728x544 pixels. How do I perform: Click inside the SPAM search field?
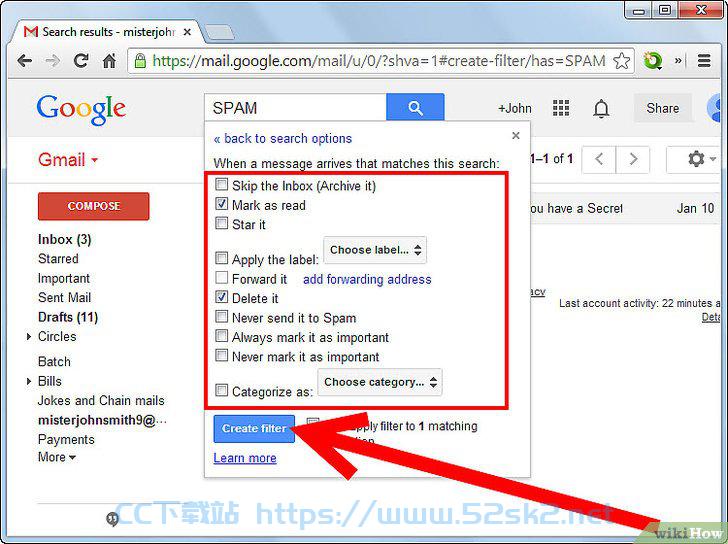295,108
